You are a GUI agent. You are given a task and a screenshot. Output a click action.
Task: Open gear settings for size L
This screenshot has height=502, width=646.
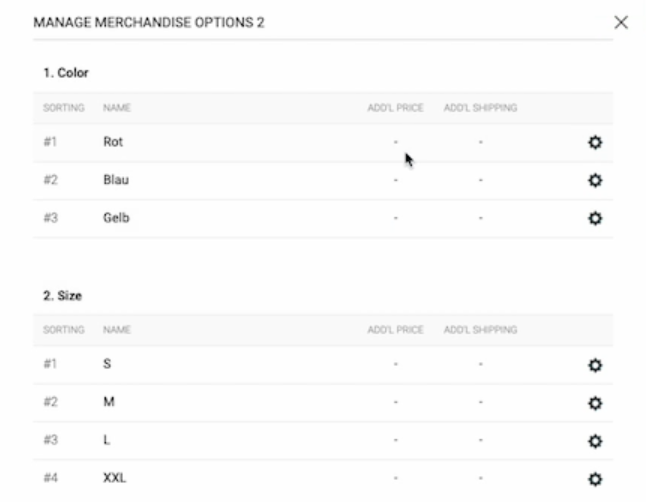pyautogui.click(x=595, y=441)
